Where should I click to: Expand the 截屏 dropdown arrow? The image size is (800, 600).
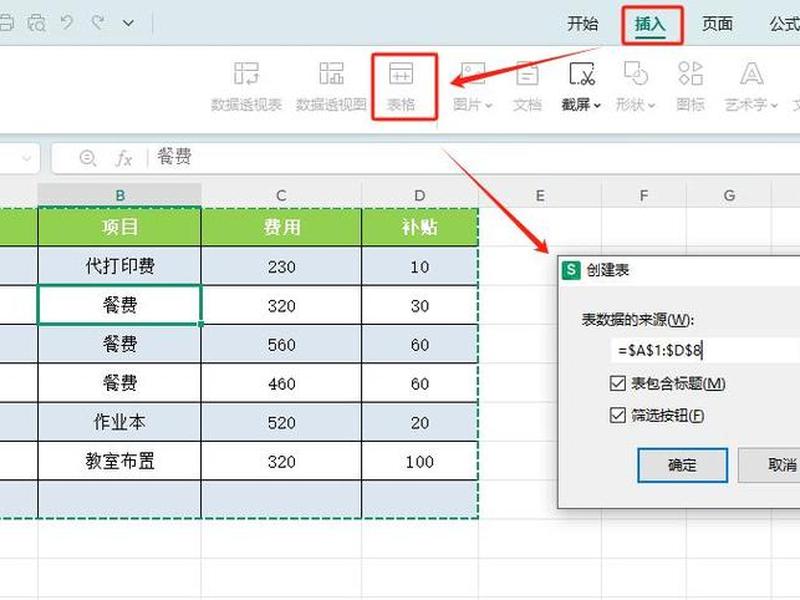pyautogui.click(x=597, y=105)
